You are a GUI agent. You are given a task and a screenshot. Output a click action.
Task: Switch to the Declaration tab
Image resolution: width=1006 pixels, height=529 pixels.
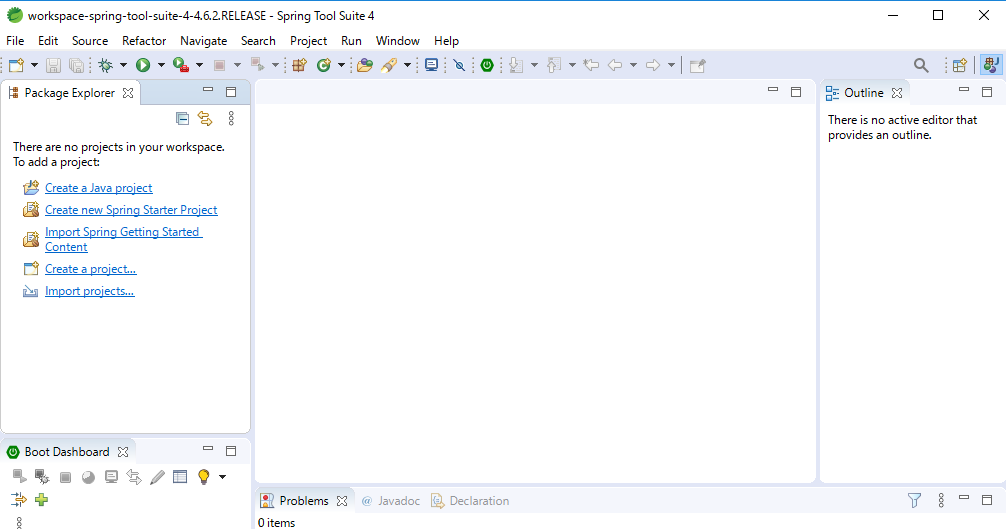(x=470, y=501)
